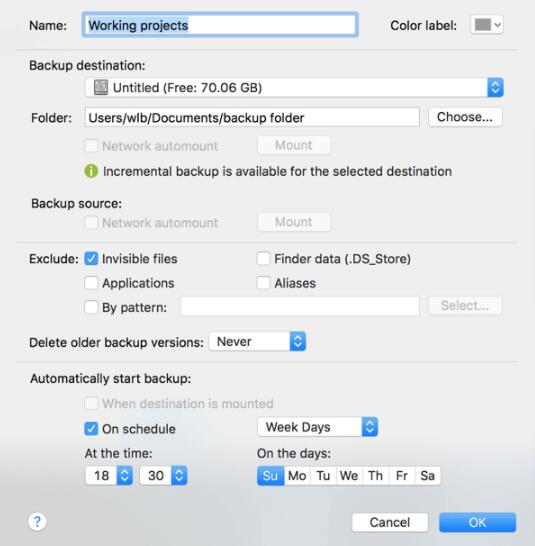The height and width of the screenshot is (546, 535).
Task: Click the hour stepper showing 18
Action: (124, 475)
